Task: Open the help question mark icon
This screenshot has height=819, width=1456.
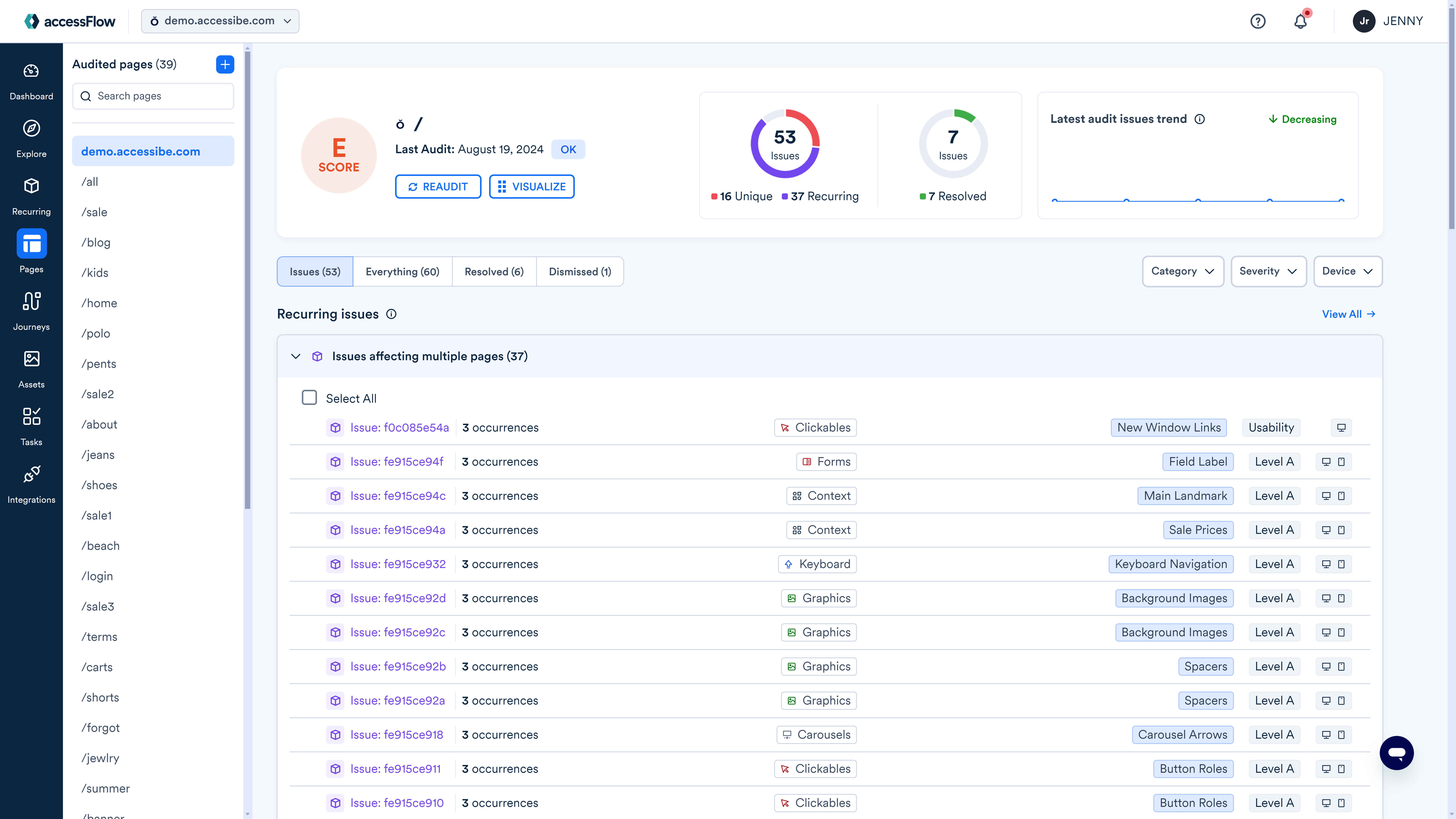Action: click(x=1258, y=21)
